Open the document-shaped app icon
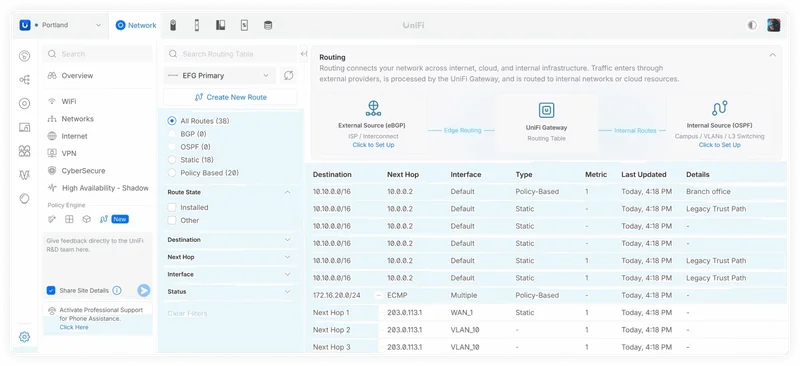Viewport: 800px width, 366px height. 244,25
